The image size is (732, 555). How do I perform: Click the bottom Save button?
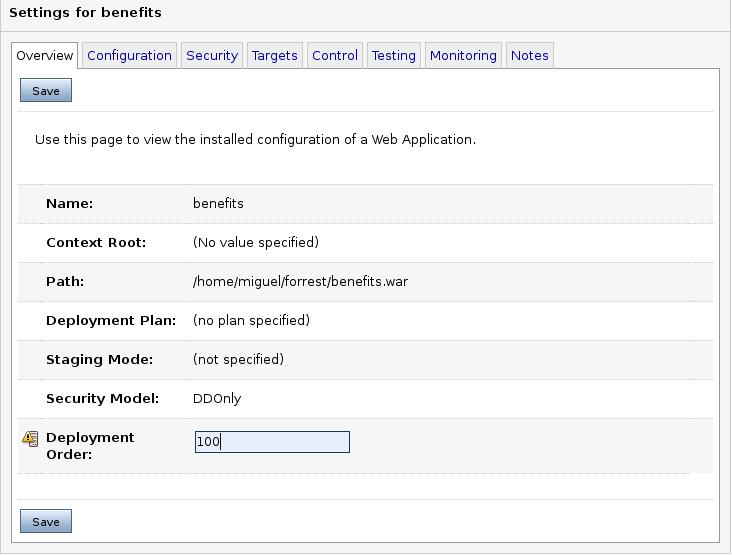tap(46, 521)
